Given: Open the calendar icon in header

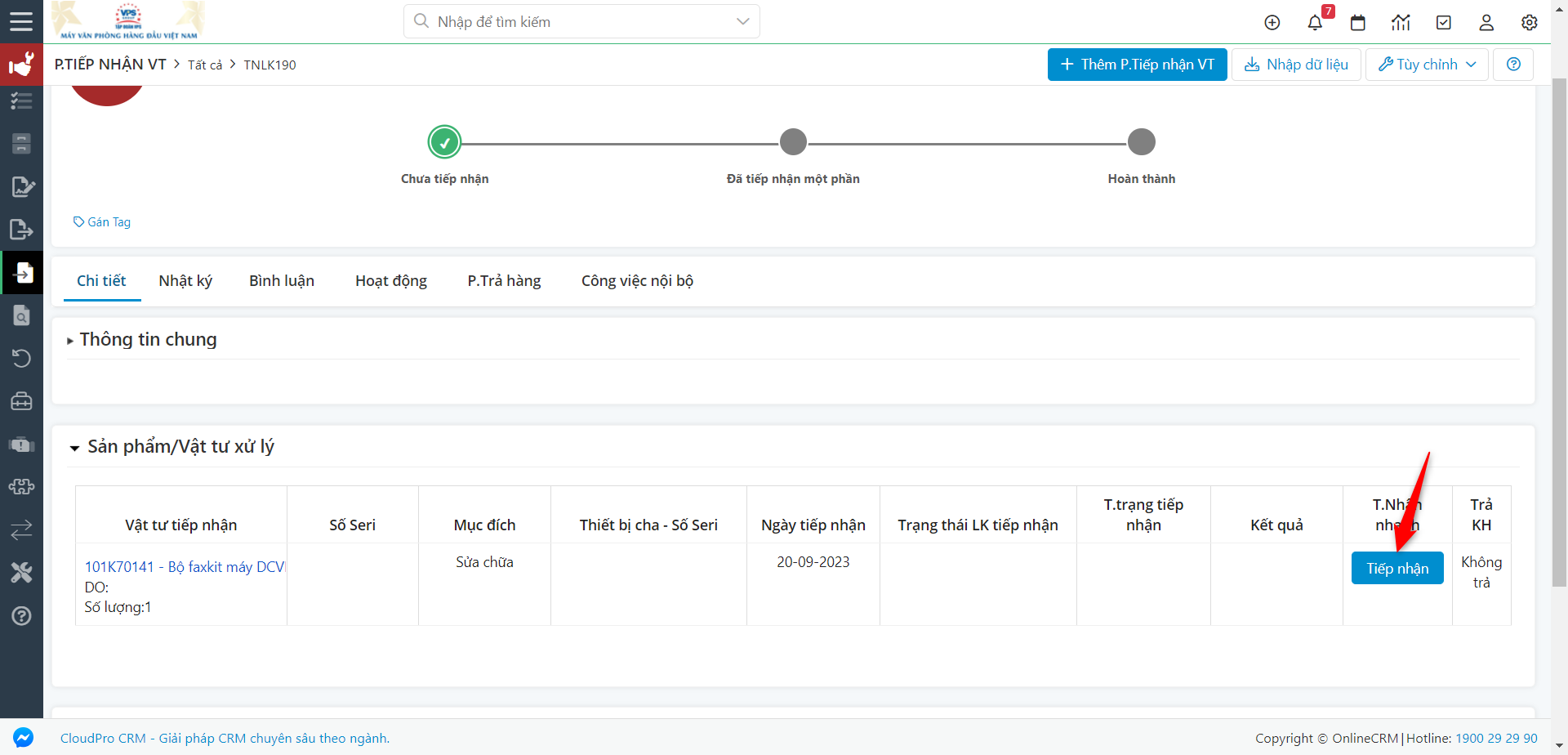Looking at the screenshot, I should point(1358,22).
